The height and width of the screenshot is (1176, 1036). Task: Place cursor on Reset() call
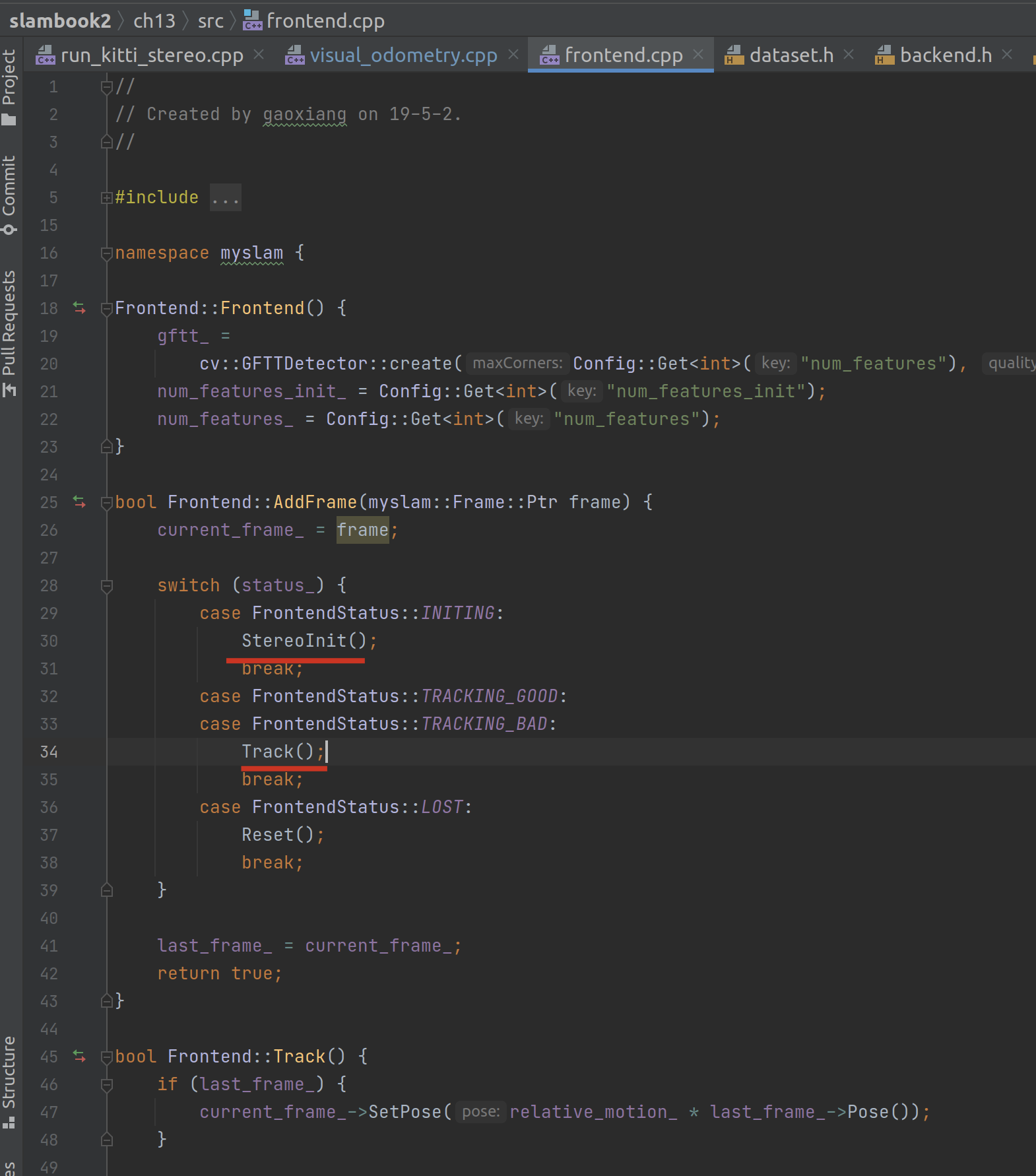pyautogui.click(x=278, y=835)
